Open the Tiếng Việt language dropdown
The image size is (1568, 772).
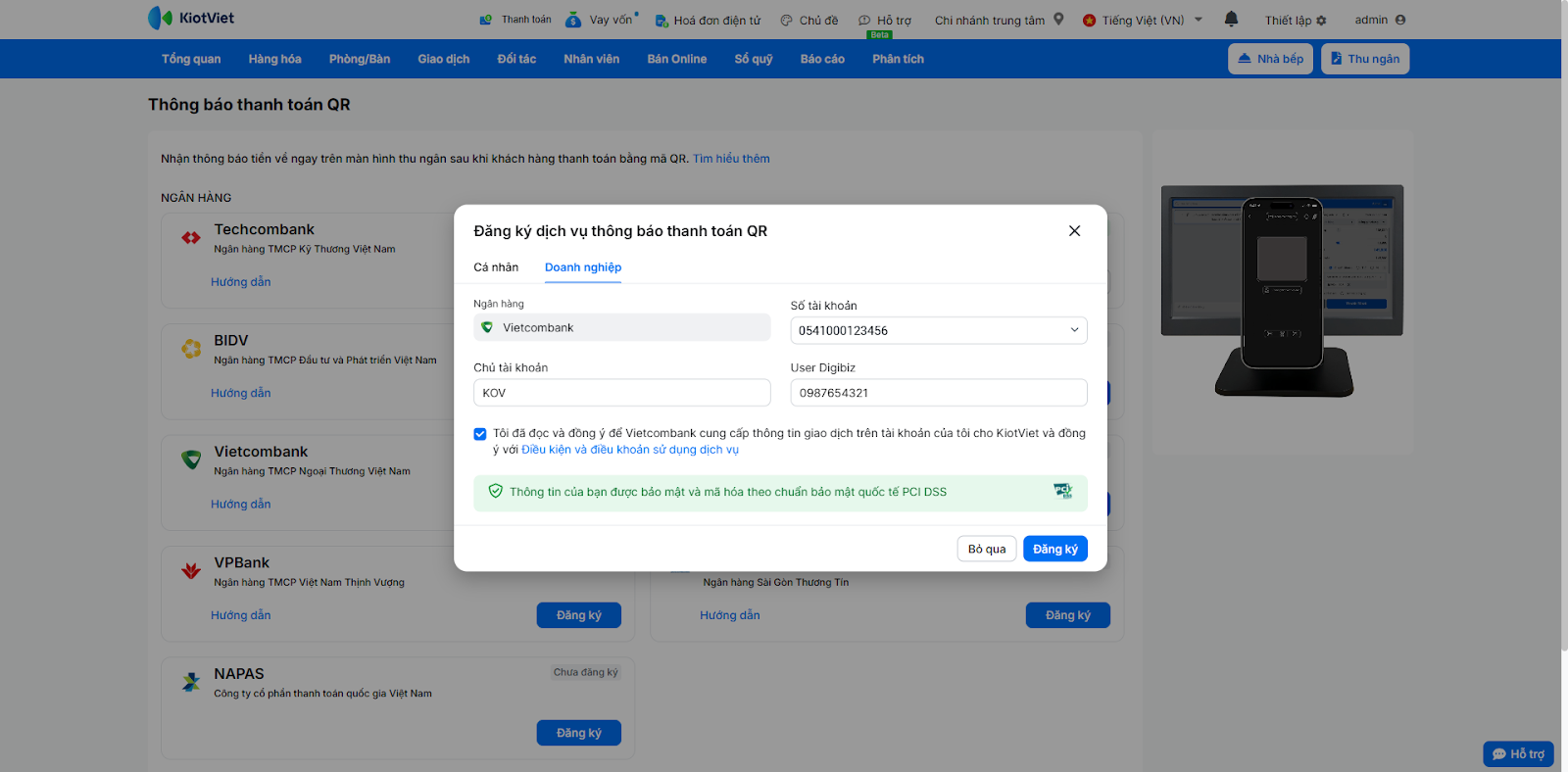coord(1198,20)
